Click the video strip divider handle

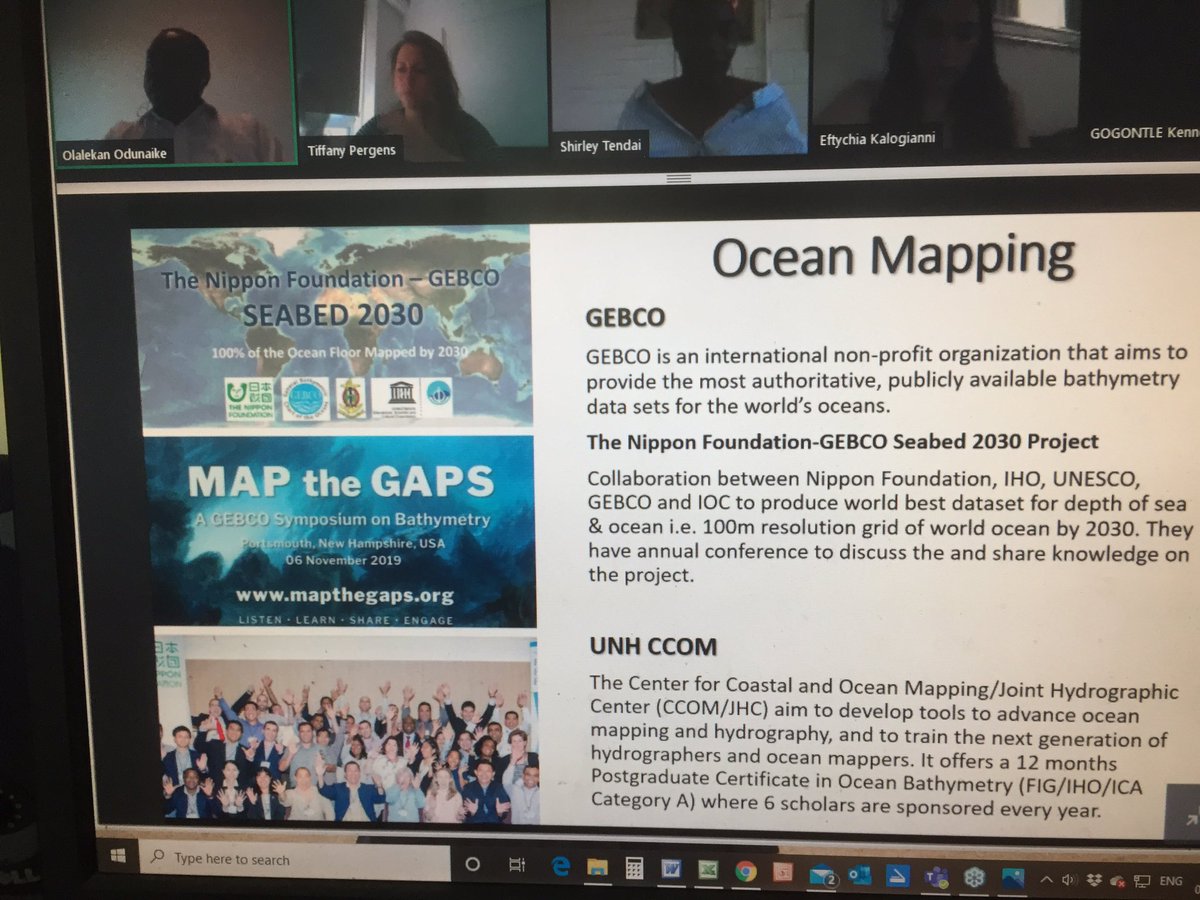(678, 178)
